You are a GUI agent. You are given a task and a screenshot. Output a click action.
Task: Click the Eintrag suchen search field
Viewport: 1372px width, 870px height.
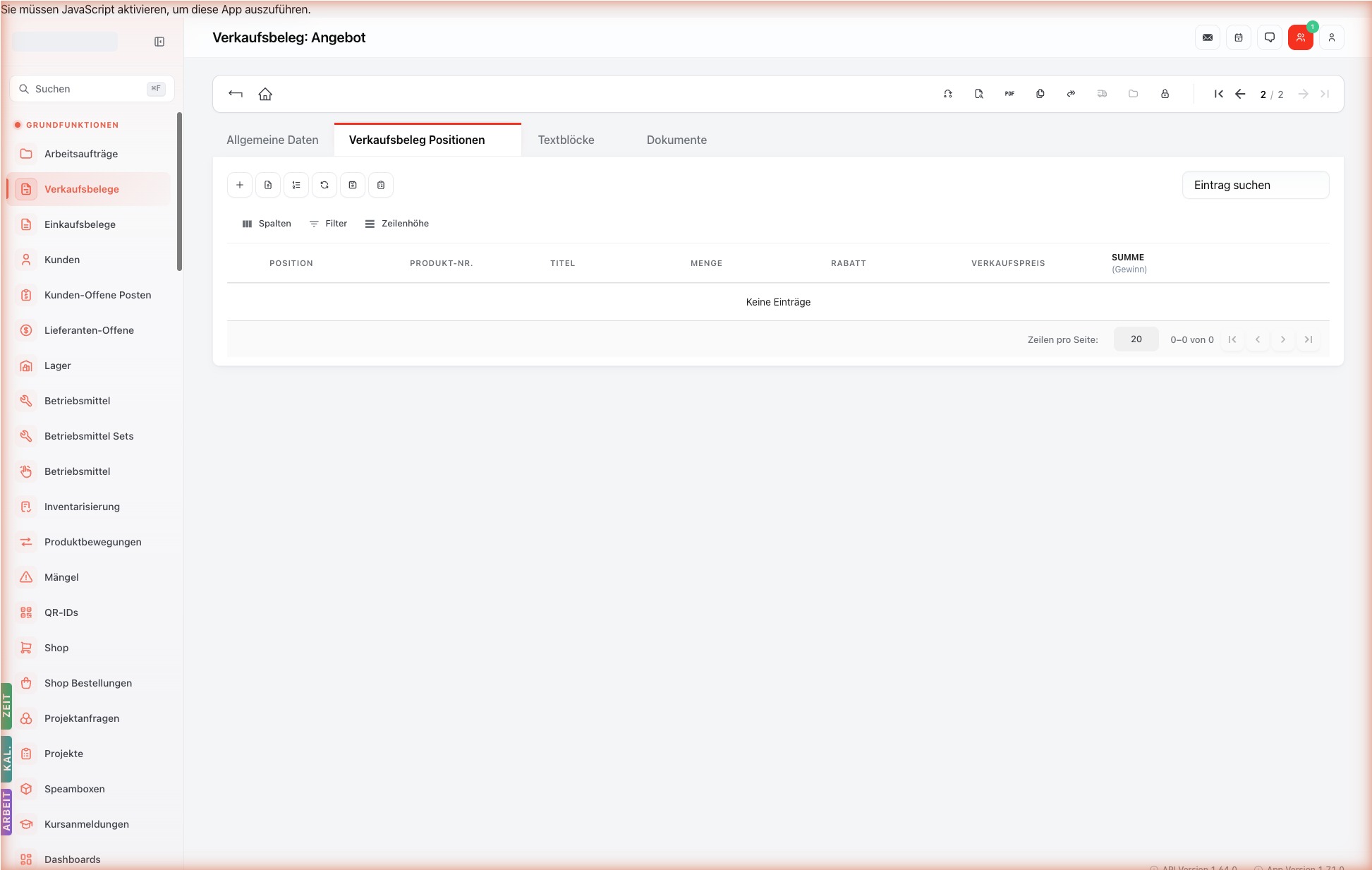tap(1256, 185)
